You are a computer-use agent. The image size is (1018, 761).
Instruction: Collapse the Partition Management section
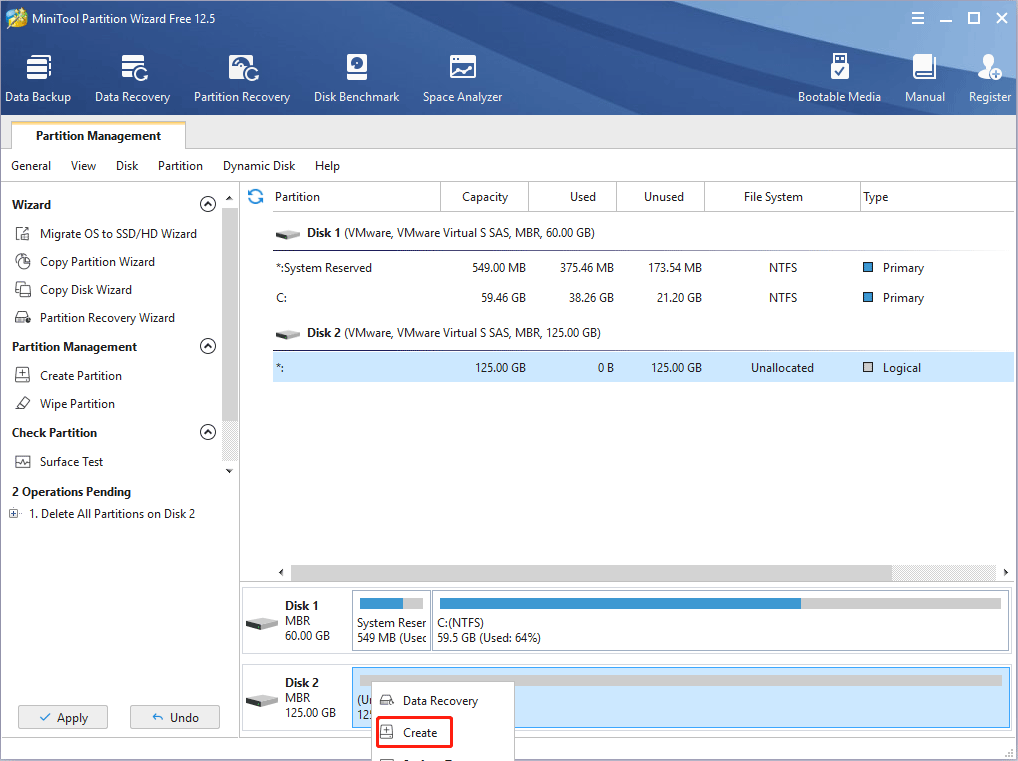[x=208, y=346]
